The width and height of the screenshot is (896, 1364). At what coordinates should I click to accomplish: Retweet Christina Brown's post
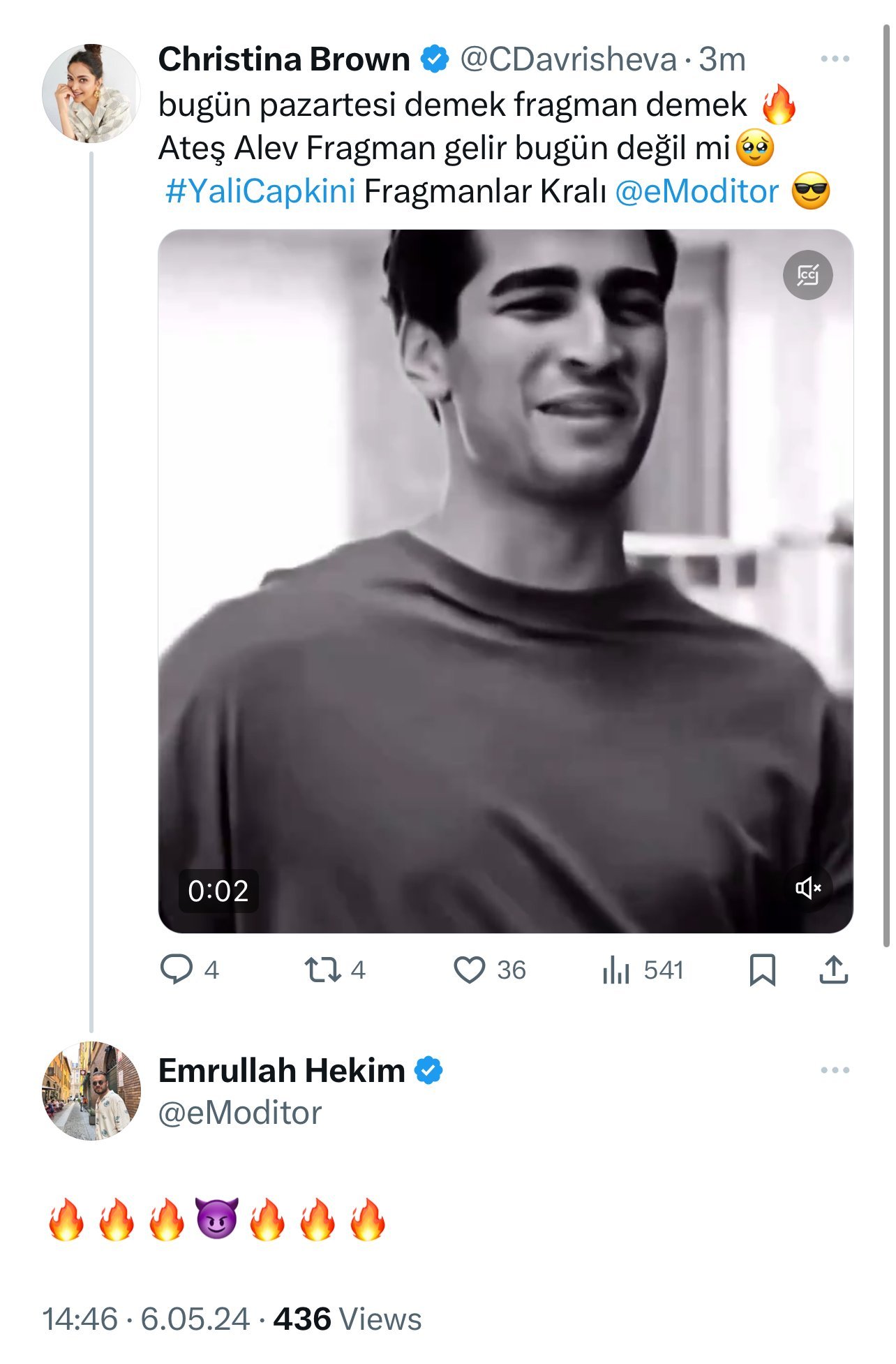click(x=323, y=970)
